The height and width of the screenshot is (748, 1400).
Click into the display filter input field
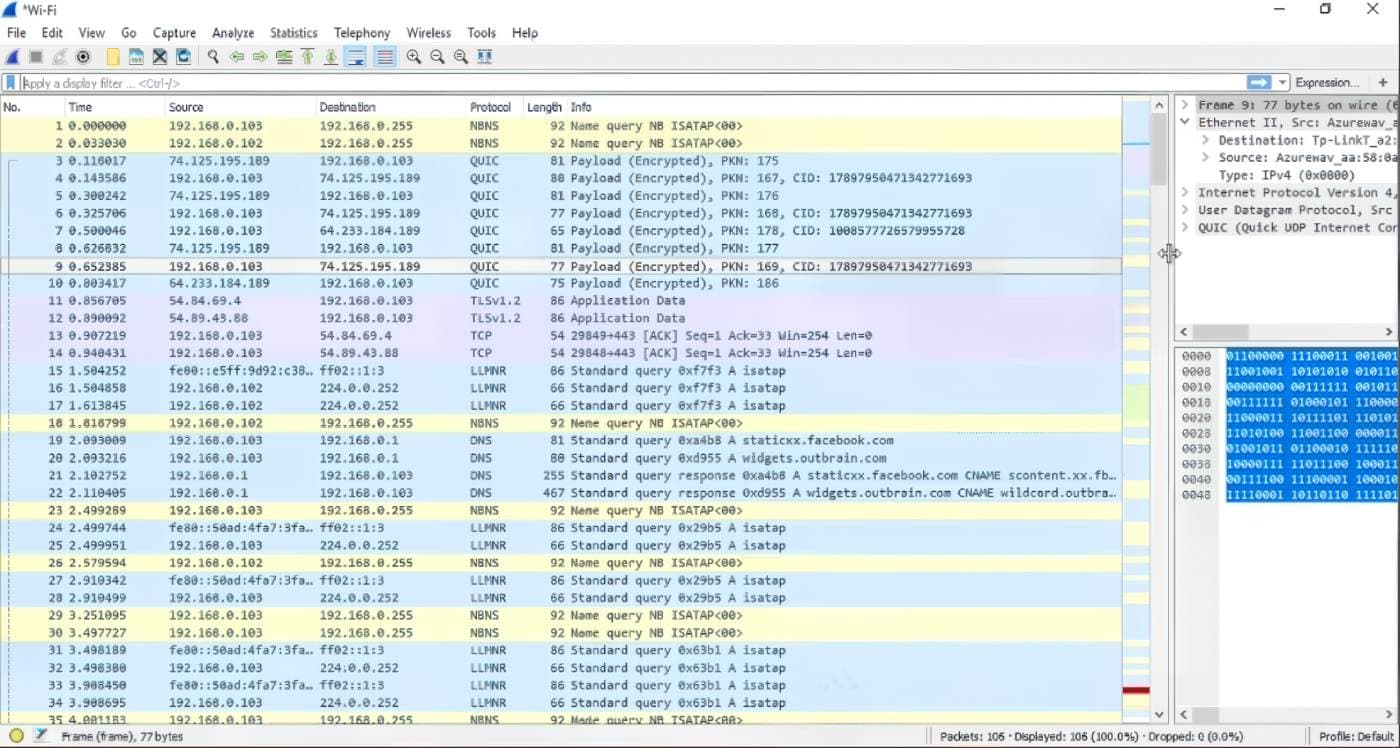pos(632,83)
